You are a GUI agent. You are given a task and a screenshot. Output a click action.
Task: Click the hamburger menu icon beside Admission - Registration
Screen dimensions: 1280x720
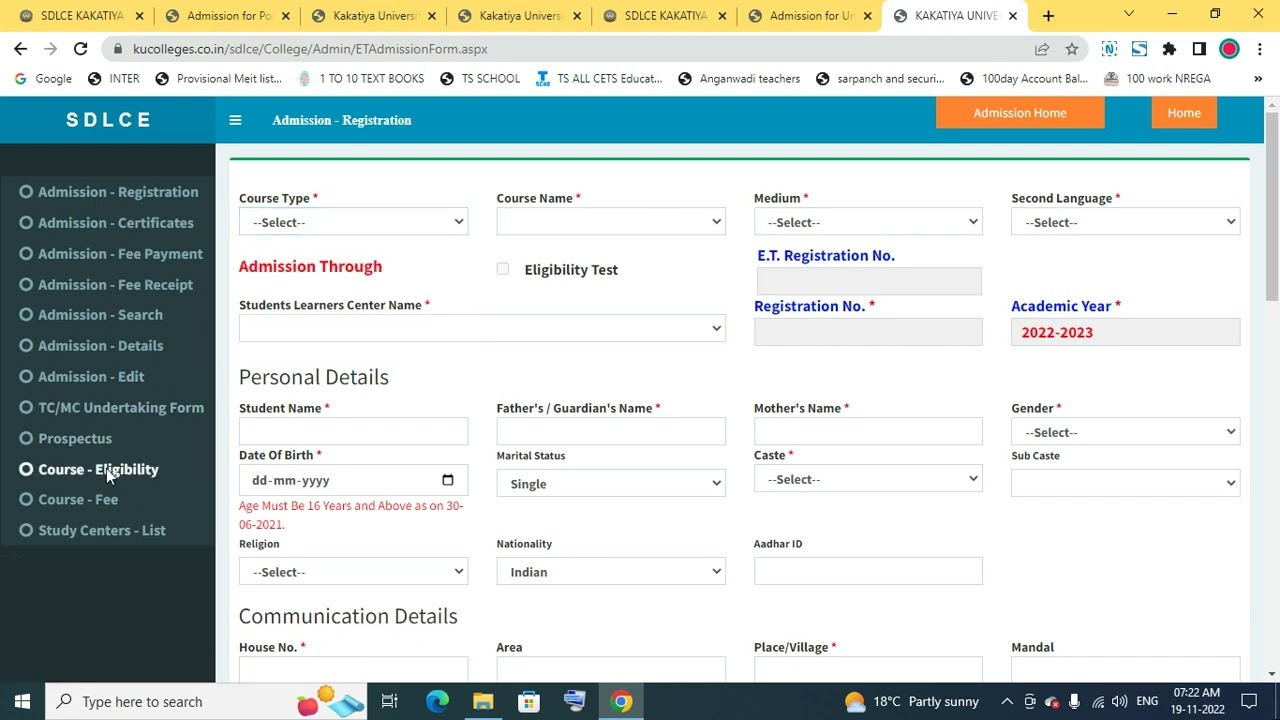click(x=235, y=120)
